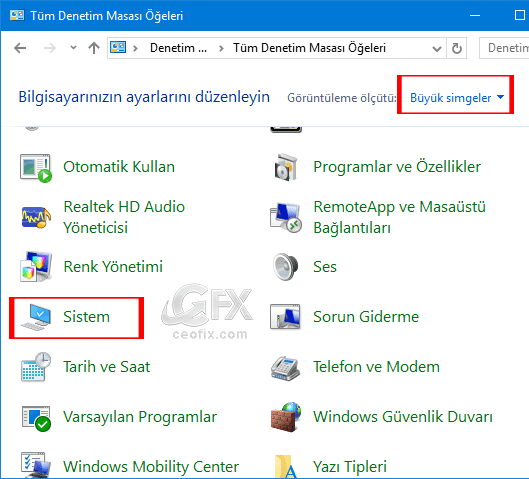Minimize the Control Panel window
The width and height of the screenshot is (529, 479).
475,16
